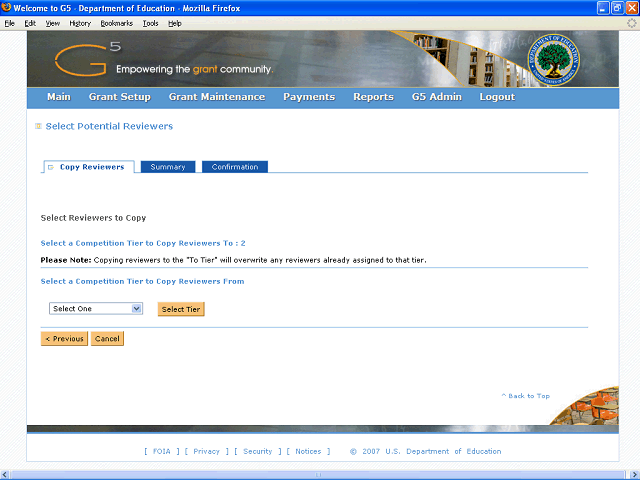Select the Copy Reviewers tab
The width and height of the screenshot is (640, 480).
(89, 167)
